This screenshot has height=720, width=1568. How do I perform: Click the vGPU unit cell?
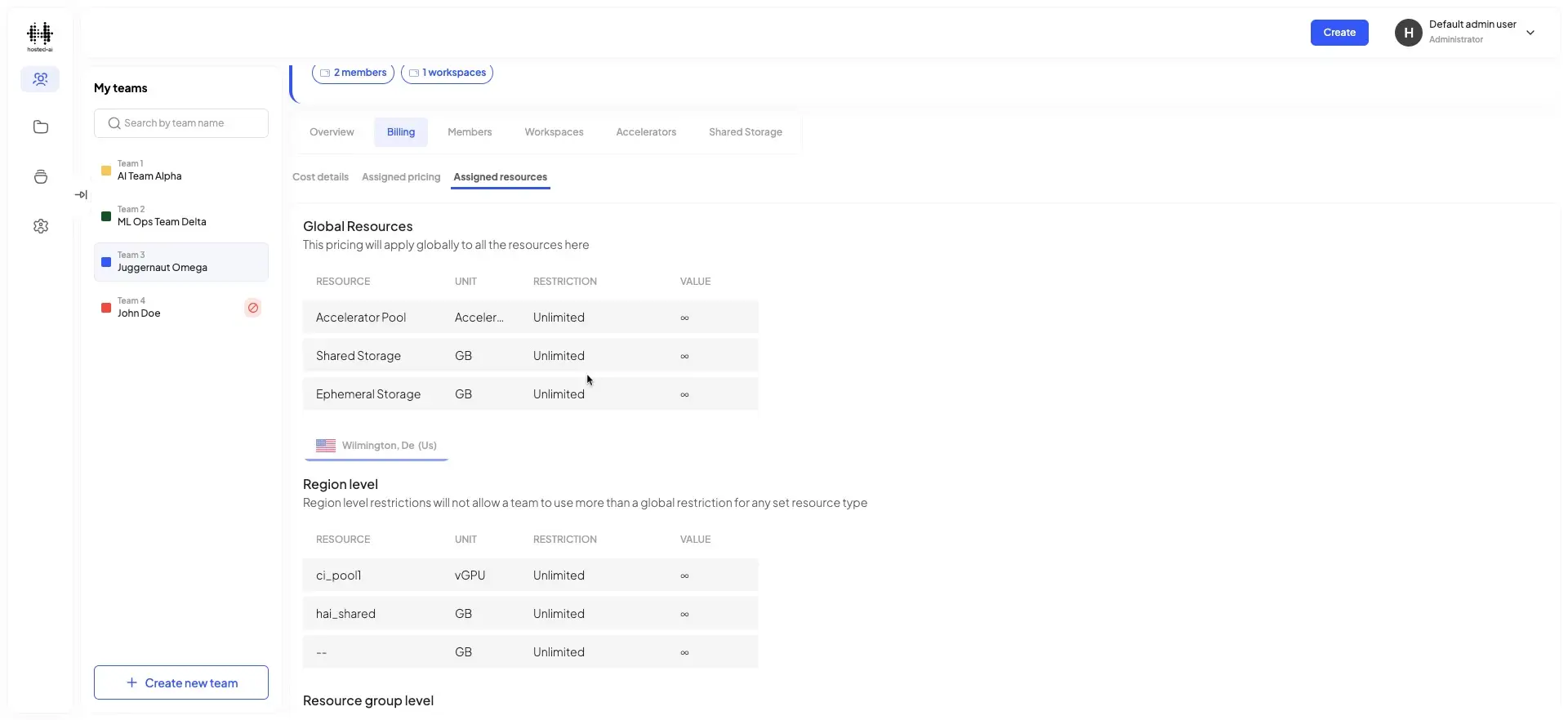[x=470, y=576]
